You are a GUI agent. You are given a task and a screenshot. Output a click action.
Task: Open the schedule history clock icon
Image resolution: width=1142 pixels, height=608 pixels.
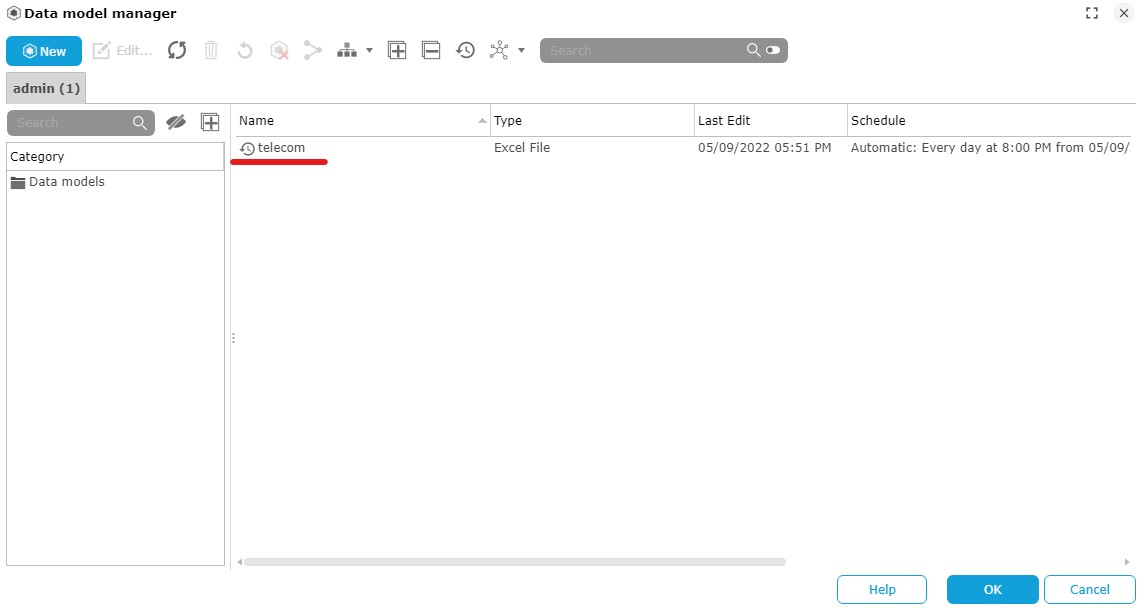click(465, 50)
